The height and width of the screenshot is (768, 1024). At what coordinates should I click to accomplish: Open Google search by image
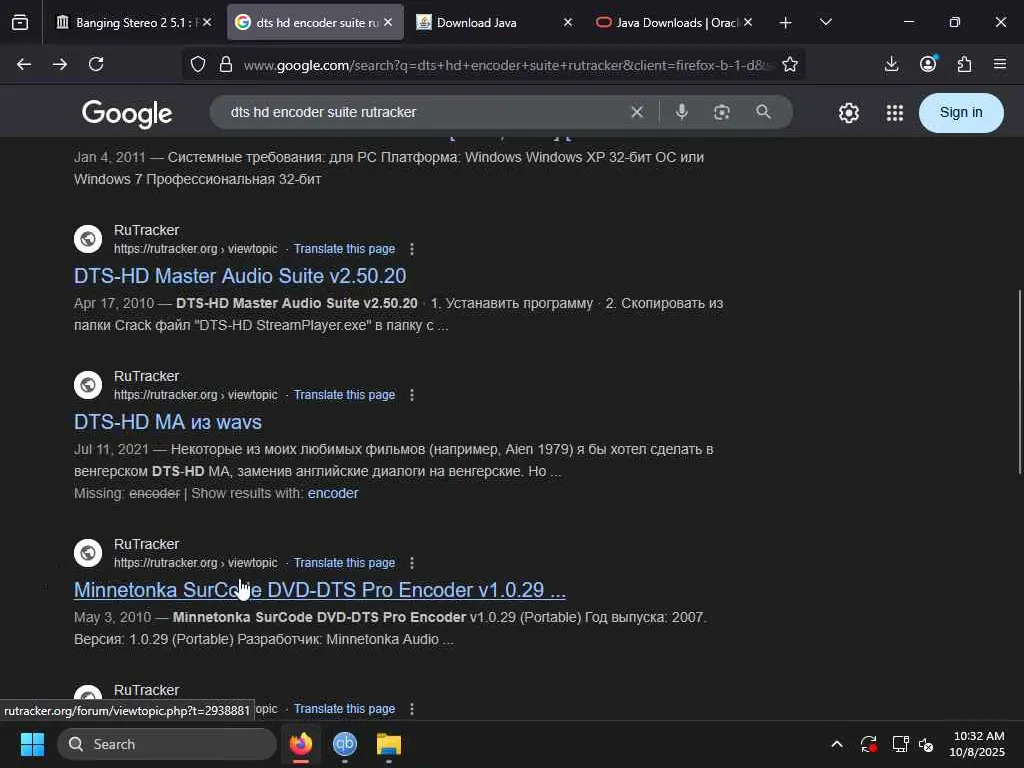tap(722, 112)
